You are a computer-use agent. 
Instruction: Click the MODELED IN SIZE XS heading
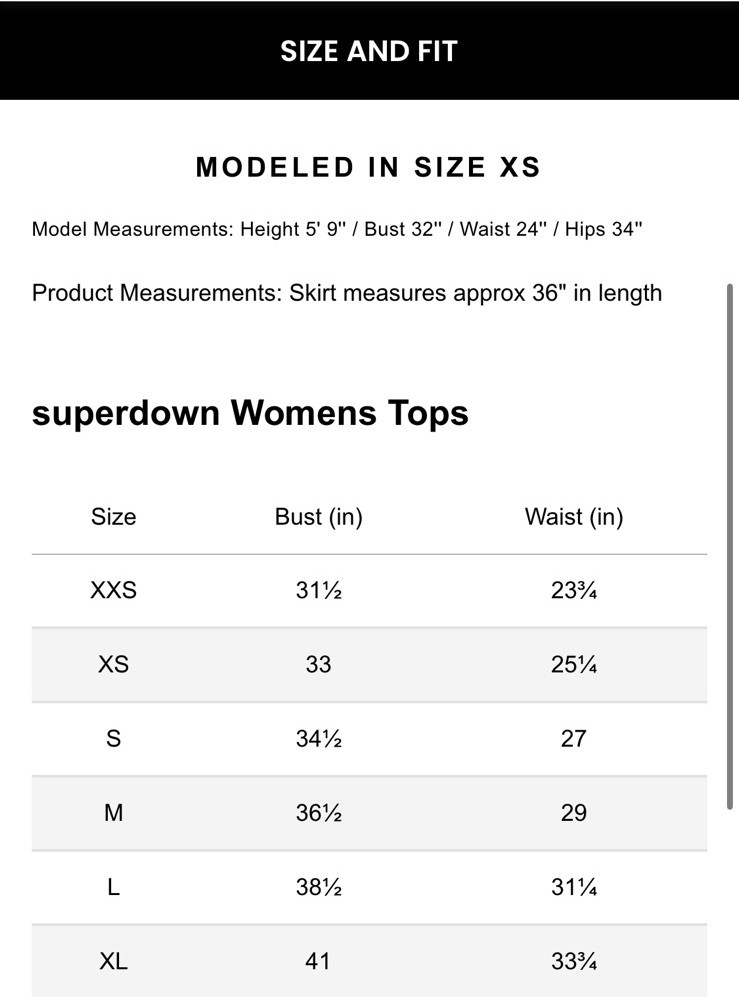(369, 167)
